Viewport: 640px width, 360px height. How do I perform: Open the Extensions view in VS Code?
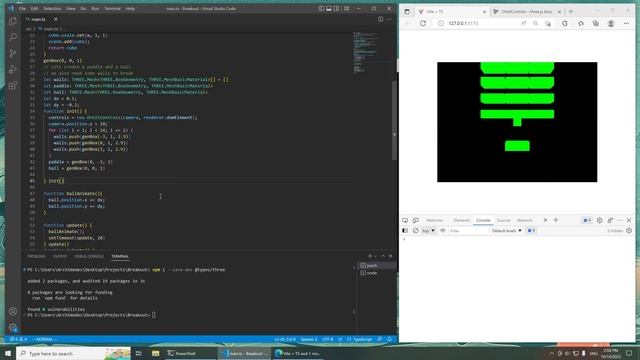point(13,85)
